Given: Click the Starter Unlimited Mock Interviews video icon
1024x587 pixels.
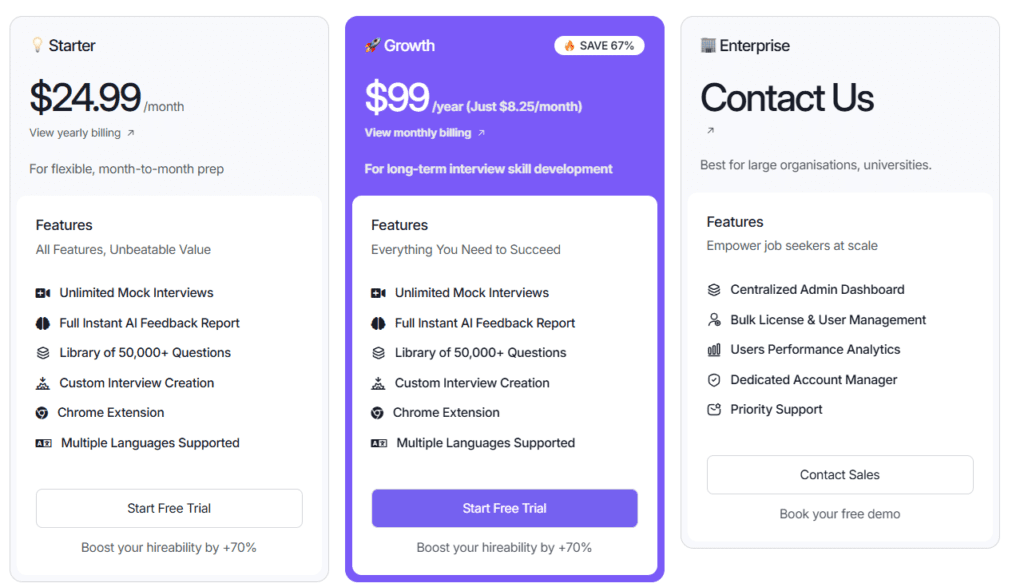Looking at the screenshot, I should (43, 293).
